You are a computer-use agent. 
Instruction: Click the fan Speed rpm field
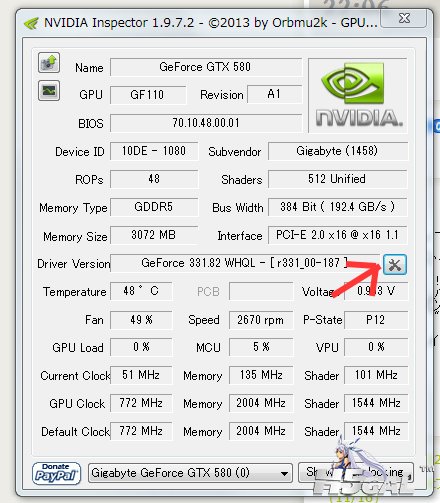(x=261, y=320)
